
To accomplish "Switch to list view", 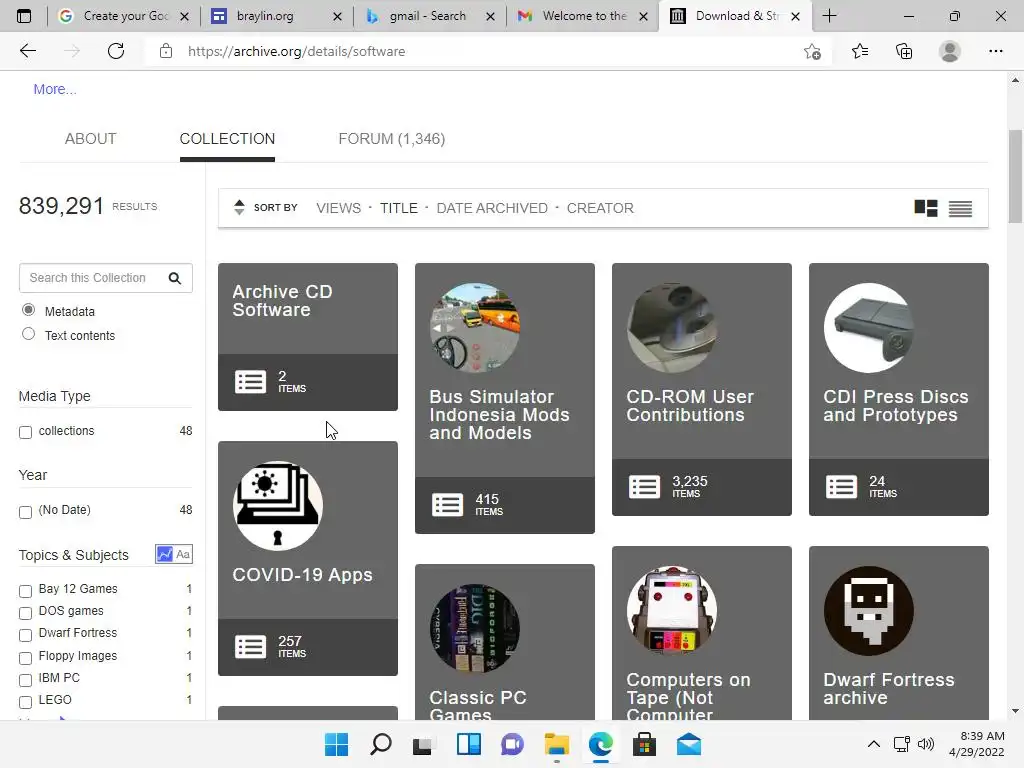I will [960, 208].
